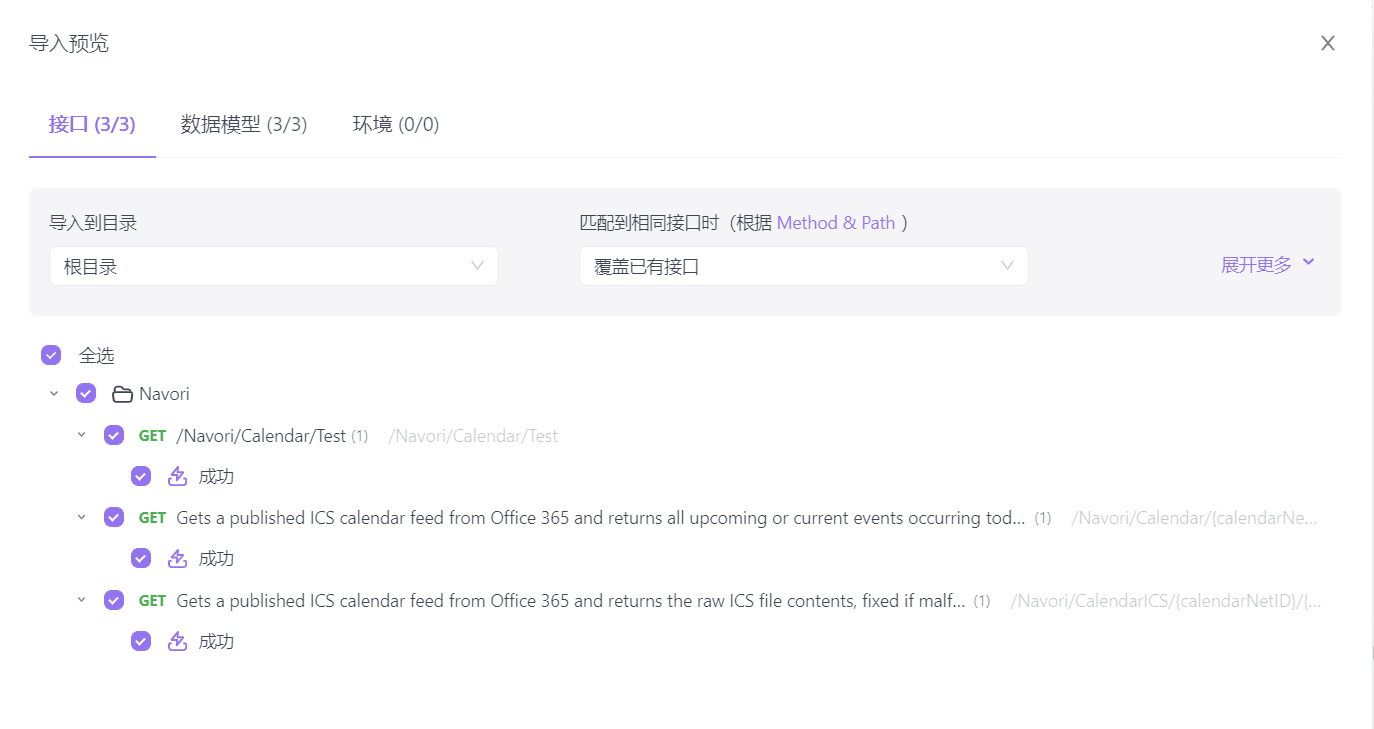Click the gray /Navori/Calendar/Test path text
Image resolution: width=1374 pixels, height=729 pixels.
[x=473, y=436]
